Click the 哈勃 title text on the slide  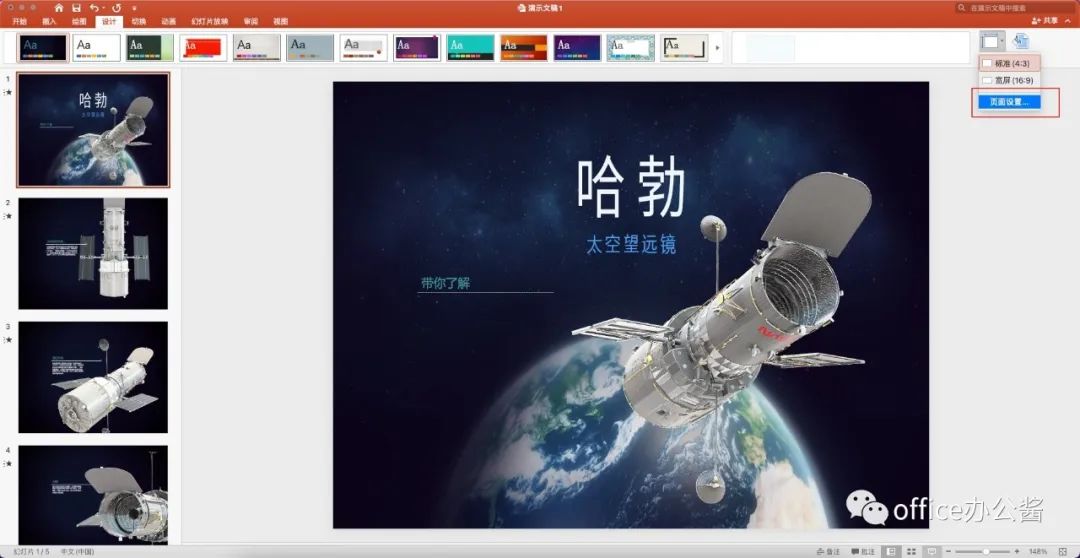click(631, 187)
